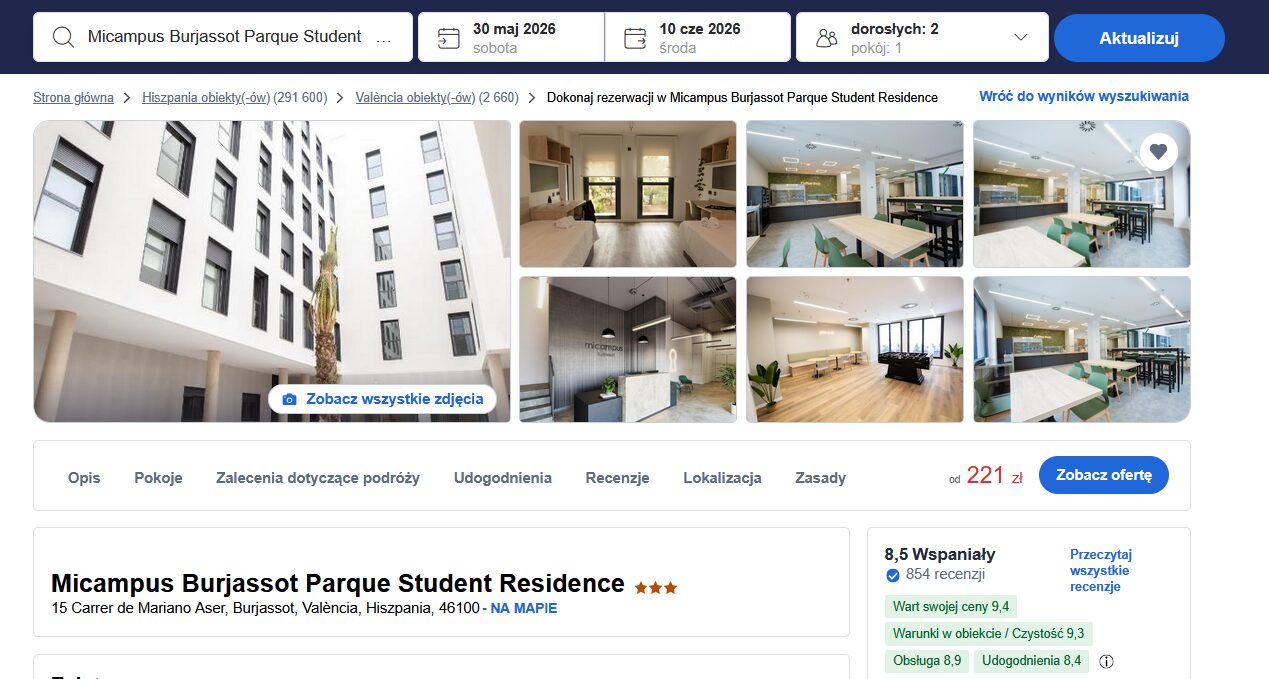Click the info icon beside Udogodnienia 8,4
1269x679 pixels.
pyautogui.click(x=1106, y=661)
